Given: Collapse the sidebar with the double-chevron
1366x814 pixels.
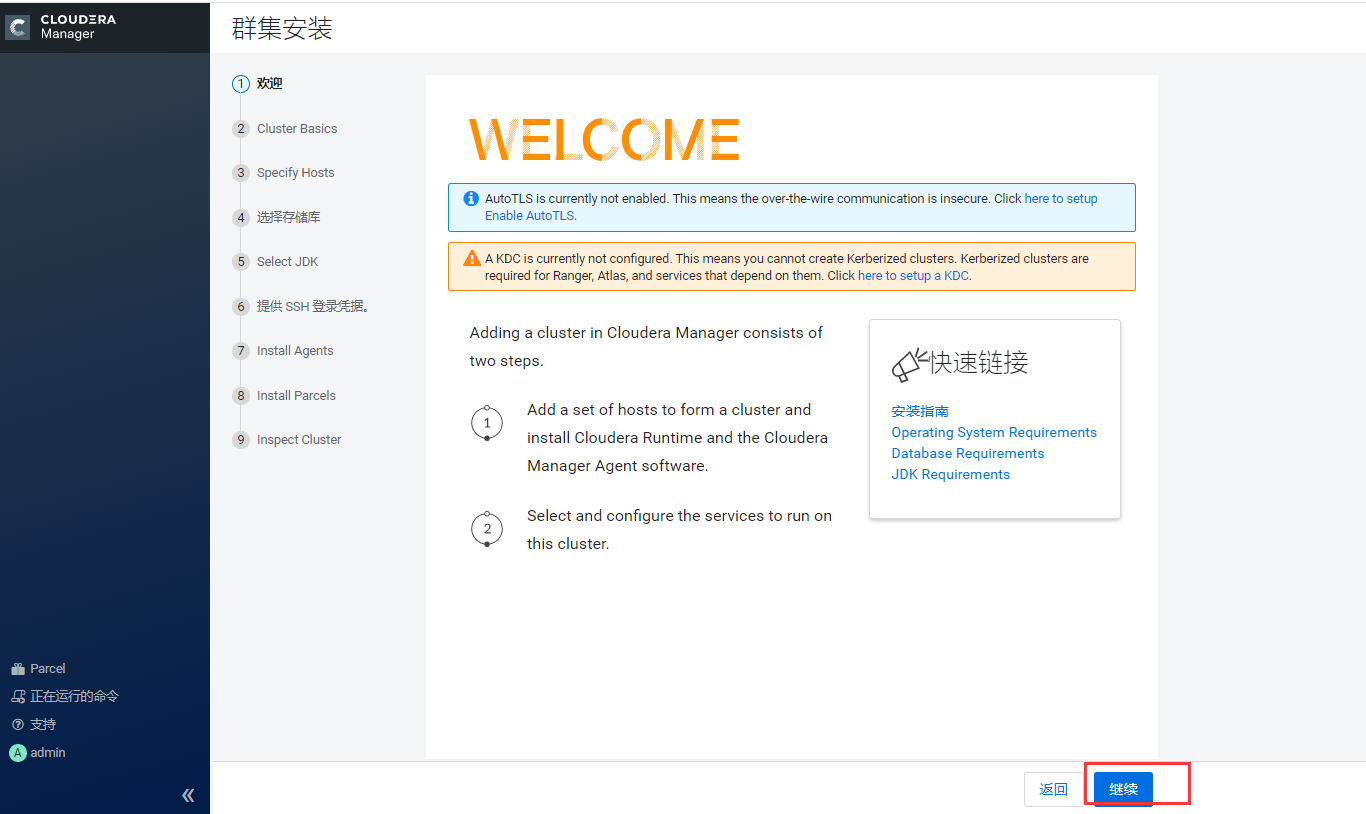Looking at the screenshot, I should 188,796.
